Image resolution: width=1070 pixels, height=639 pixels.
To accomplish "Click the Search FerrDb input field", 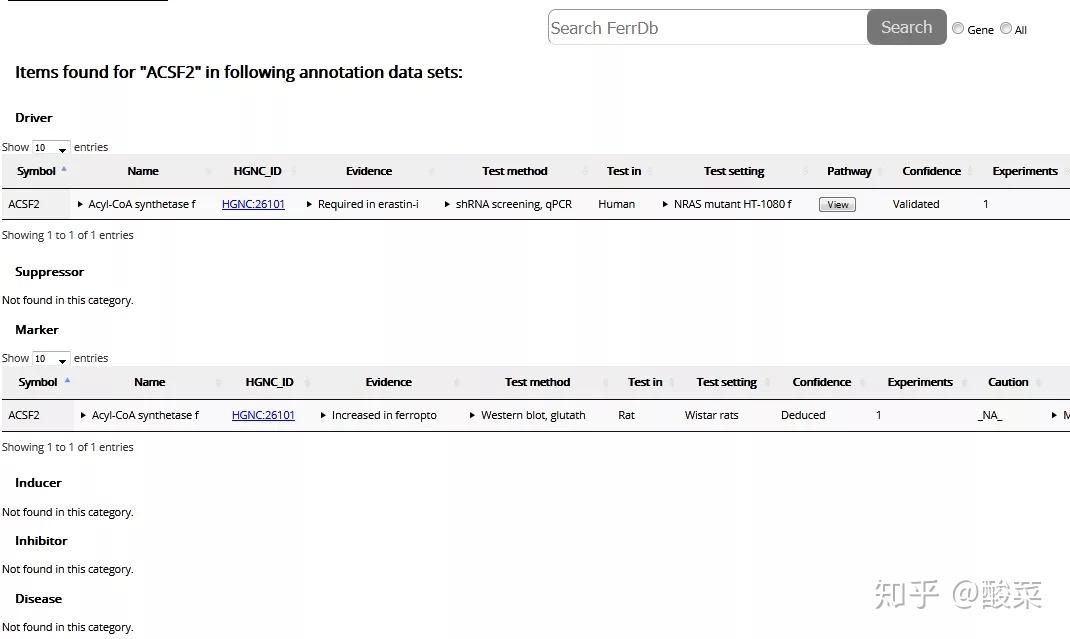I will coord(707,28).
